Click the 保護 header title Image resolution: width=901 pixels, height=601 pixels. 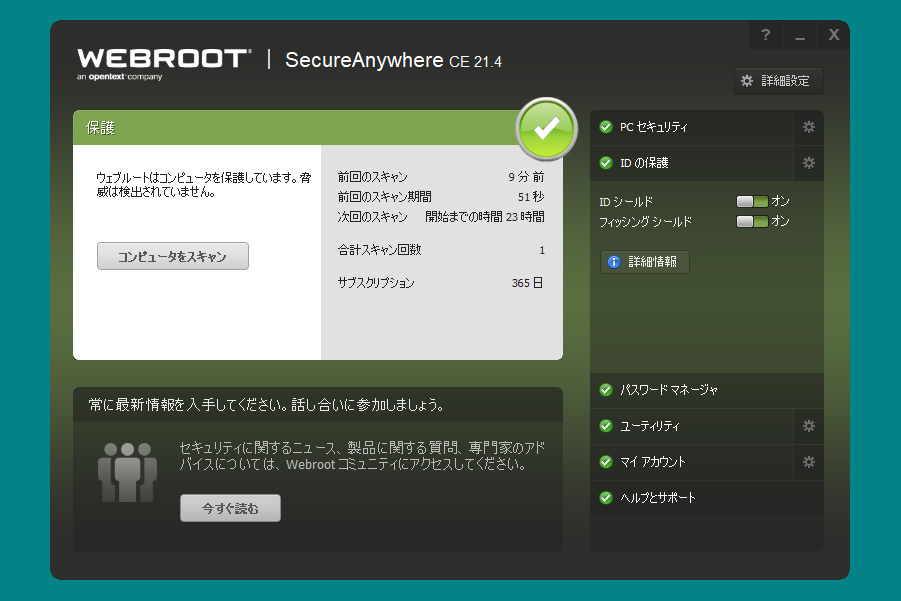tap(101, 128)
